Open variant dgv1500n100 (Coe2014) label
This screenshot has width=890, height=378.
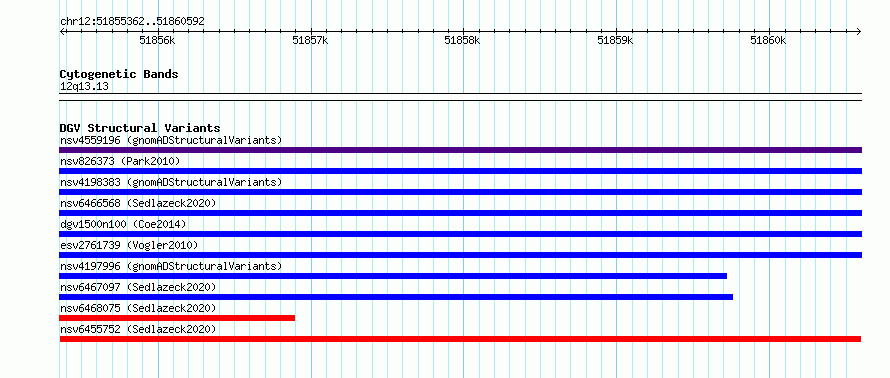[123, 224]
